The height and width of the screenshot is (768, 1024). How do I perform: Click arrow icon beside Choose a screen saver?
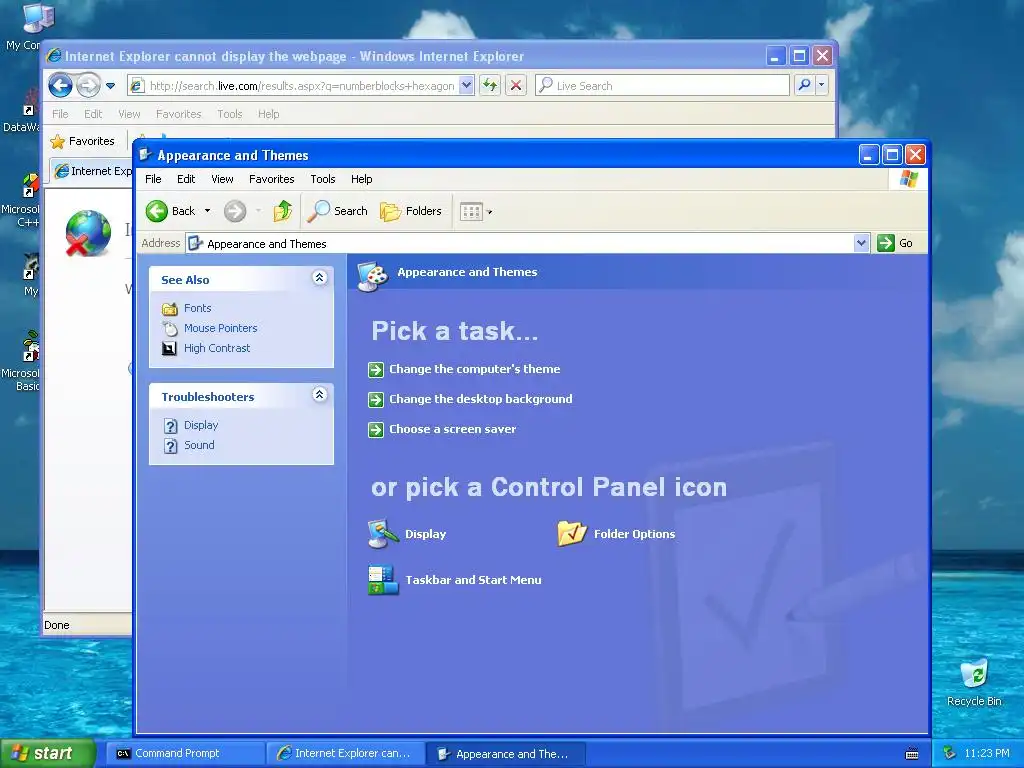376,430
